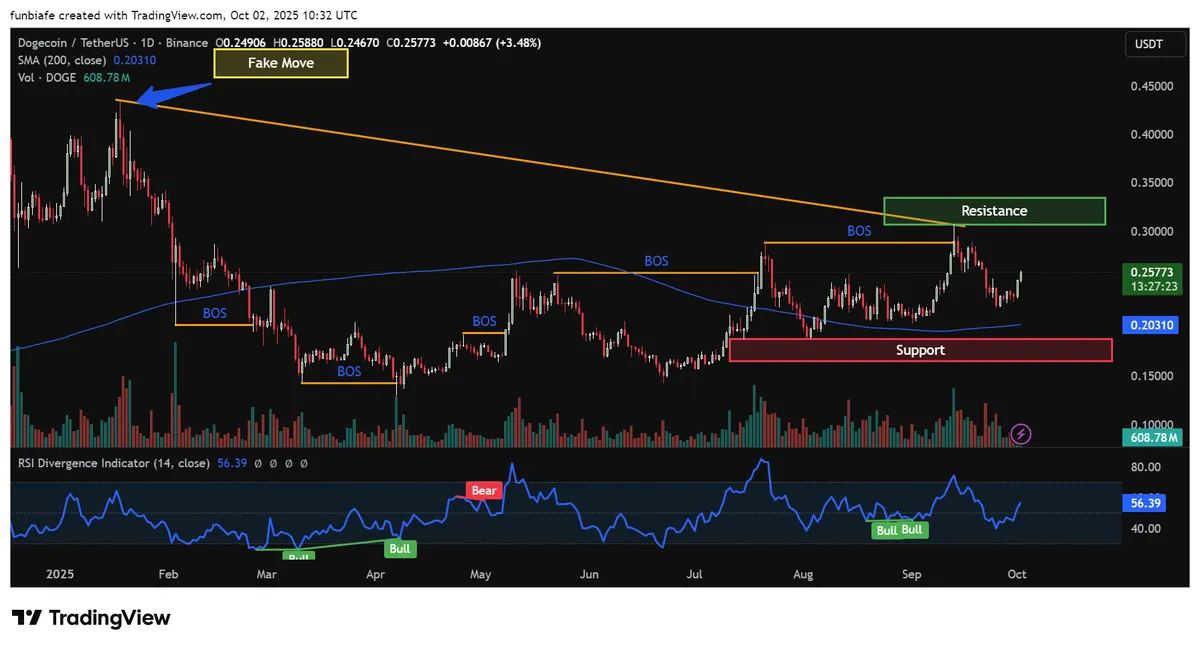Click the Sep label on time axis

(911, 575)
